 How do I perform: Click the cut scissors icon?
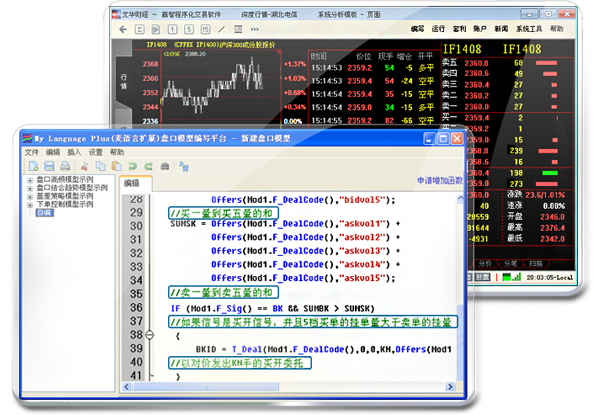[84, 166]
